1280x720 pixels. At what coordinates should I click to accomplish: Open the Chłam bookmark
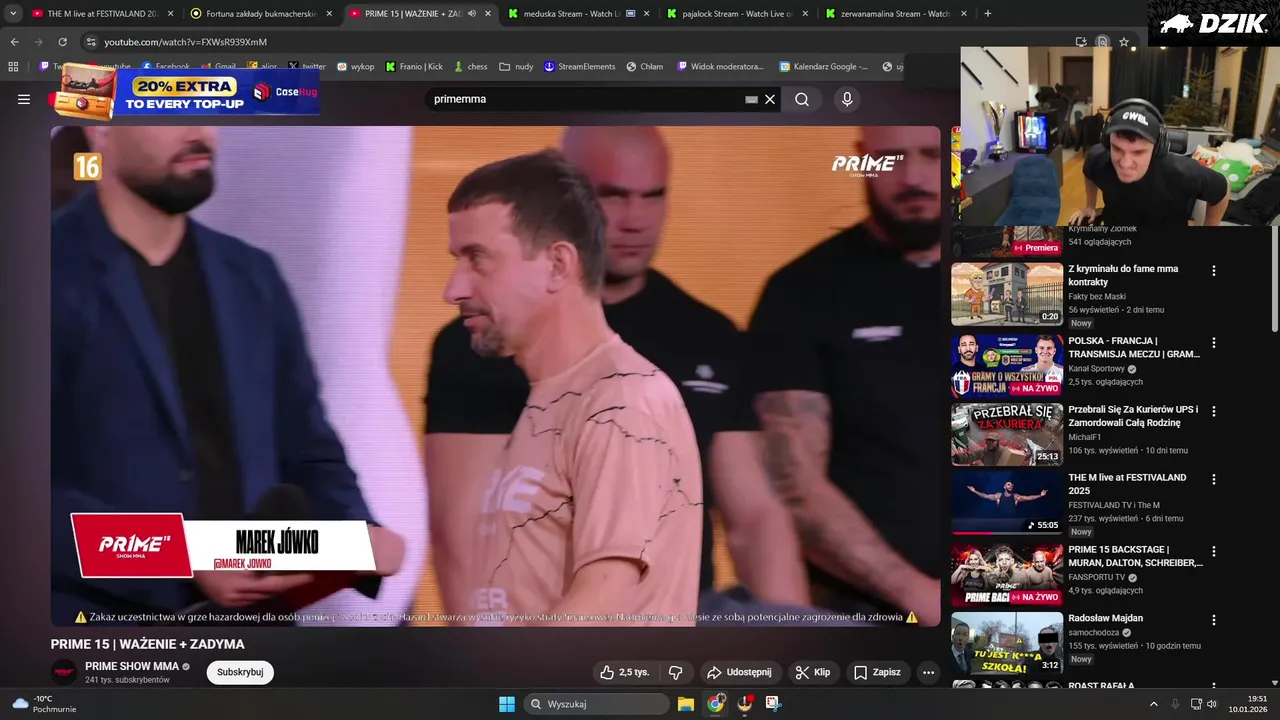pyautogui.click(x=645, y=67)
